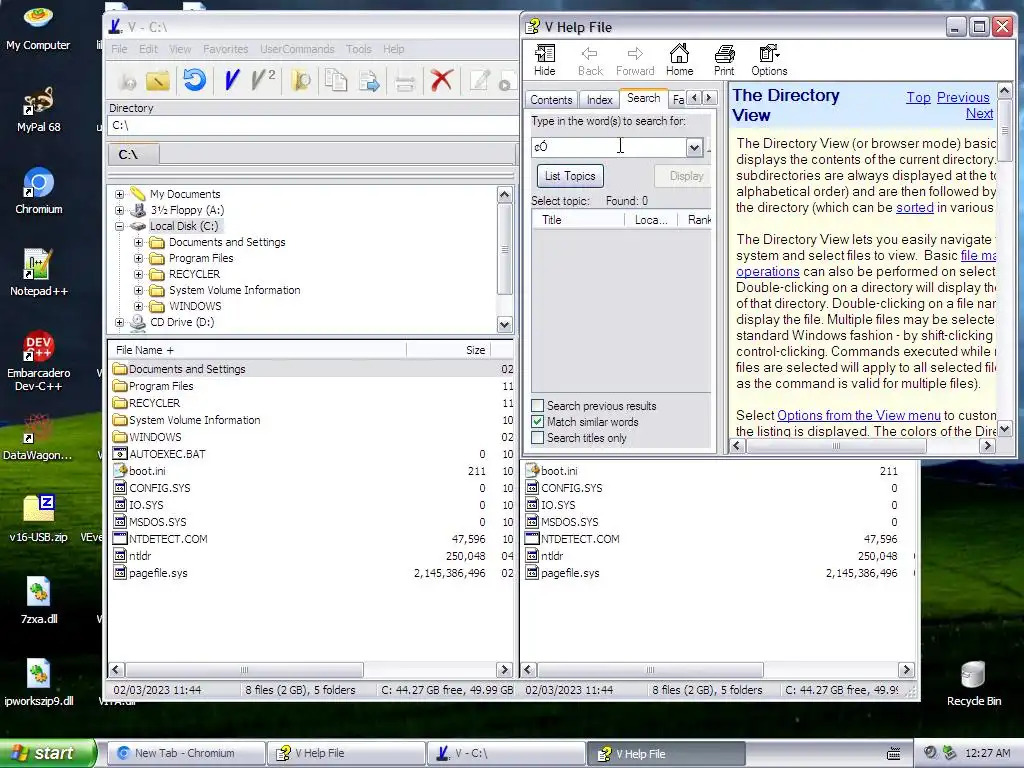Click the V2 second view icon
Screen dimensions: 1024x768
tap(263, 80)
